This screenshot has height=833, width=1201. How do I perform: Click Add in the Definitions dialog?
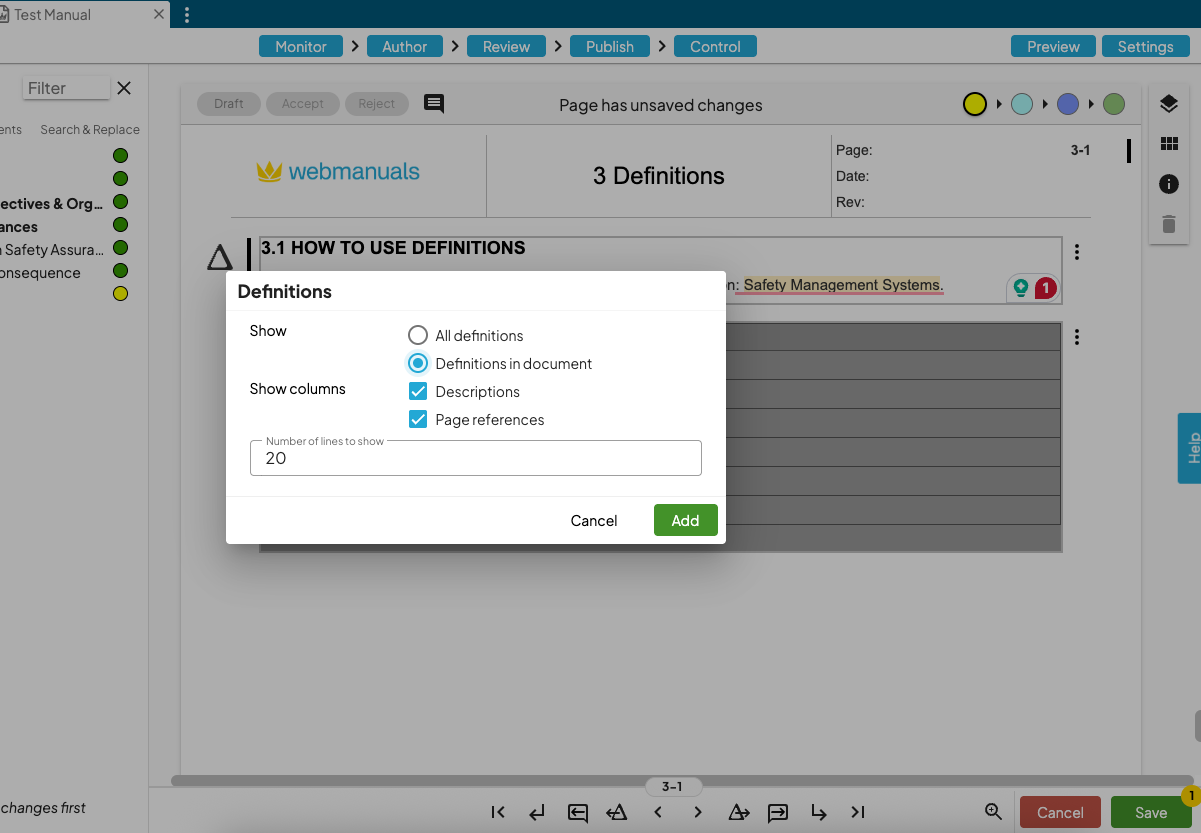(686, 520)
